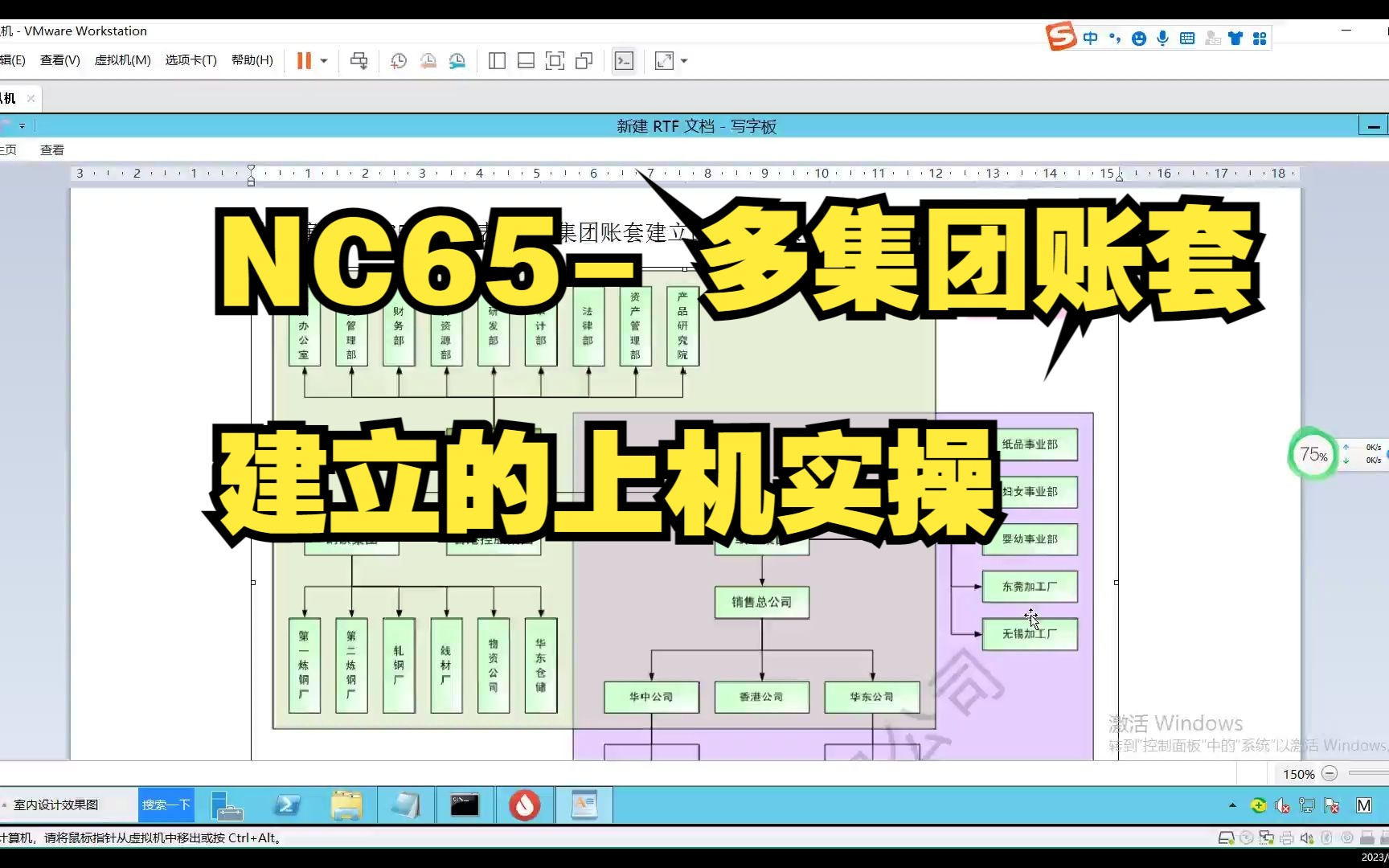Click the ruler's right indent marker
The image size is (1389, 868).
coord(1119,177)
